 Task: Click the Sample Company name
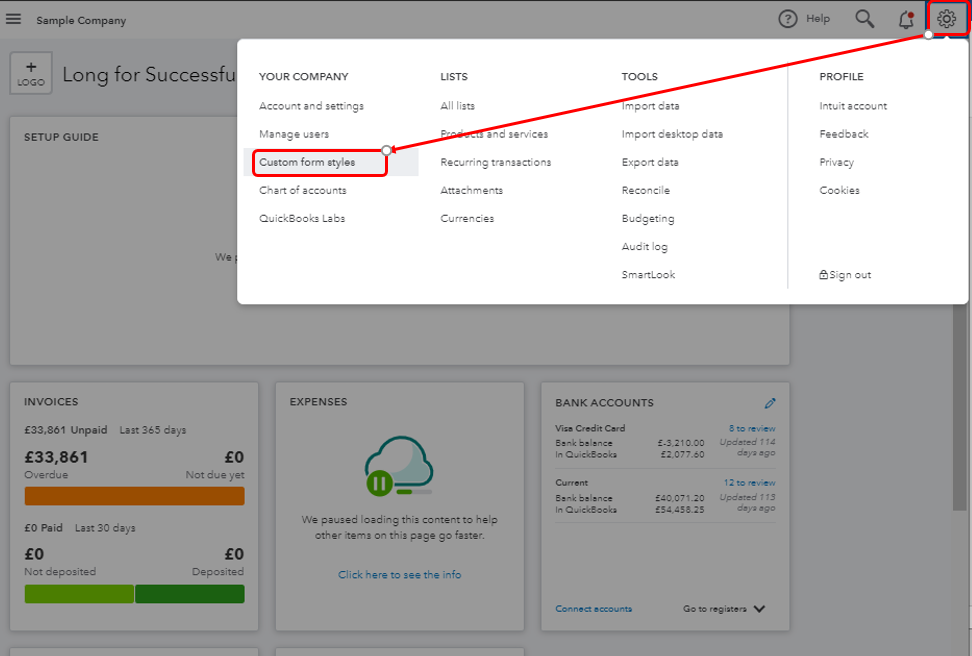[81, 20]
